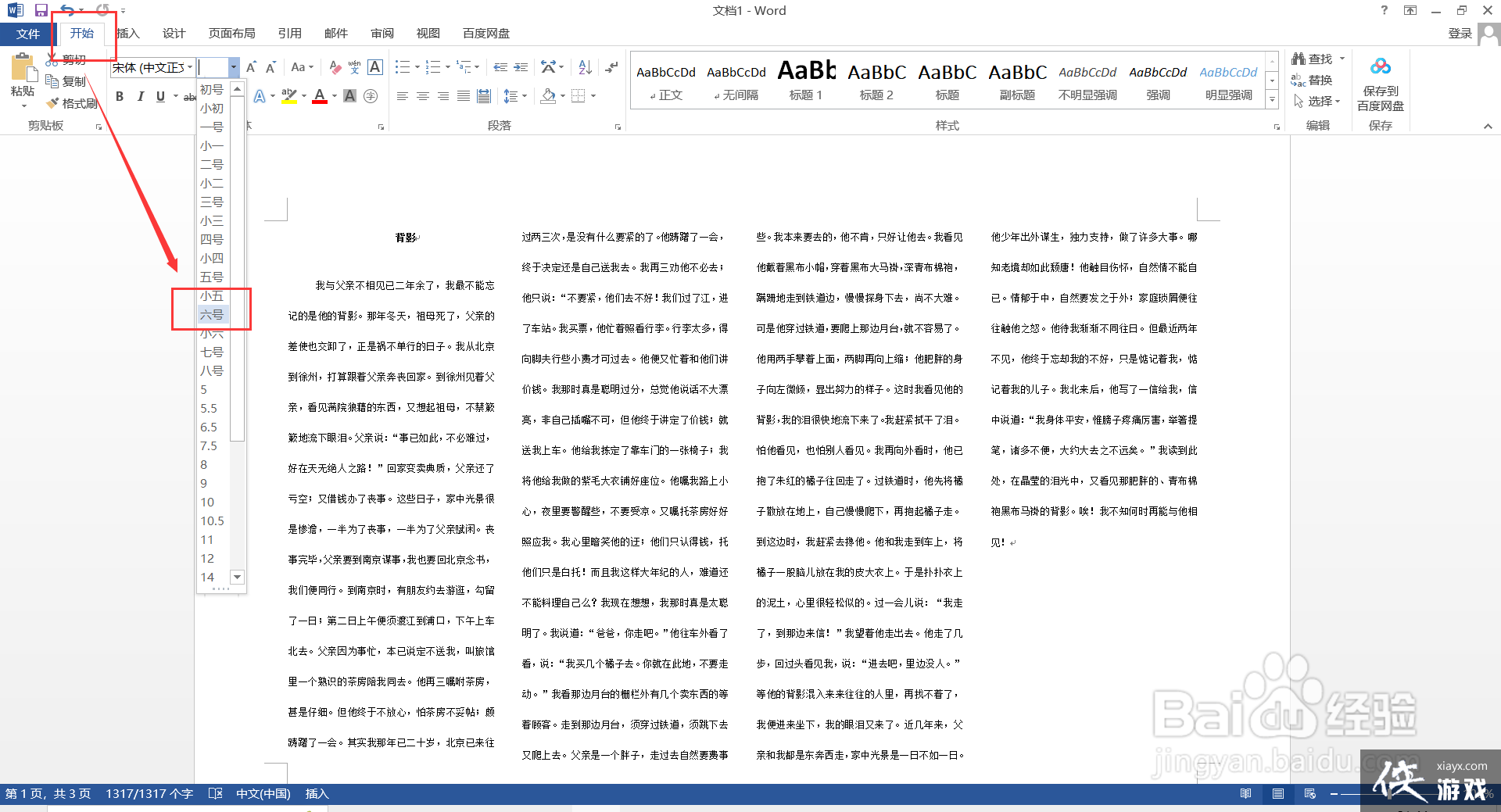Choose font size 10.5 from the list
Viewport: 1501px width, 812px height.
212,521
